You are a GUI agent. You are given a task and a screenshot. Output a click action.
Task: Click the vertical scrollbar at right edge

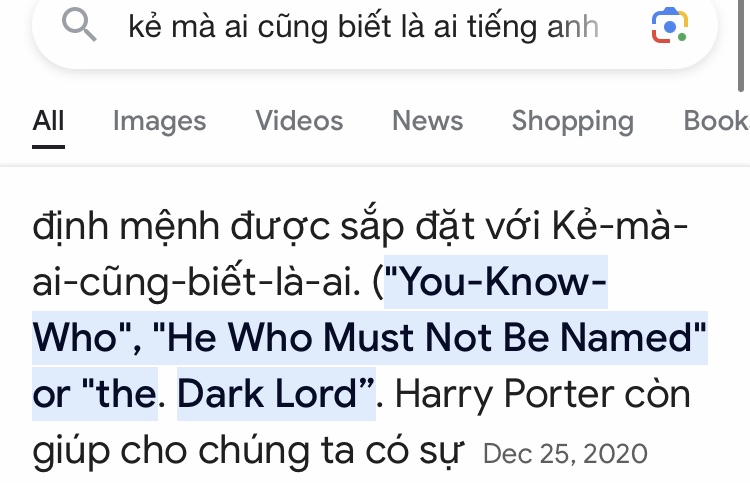(741, 45)
